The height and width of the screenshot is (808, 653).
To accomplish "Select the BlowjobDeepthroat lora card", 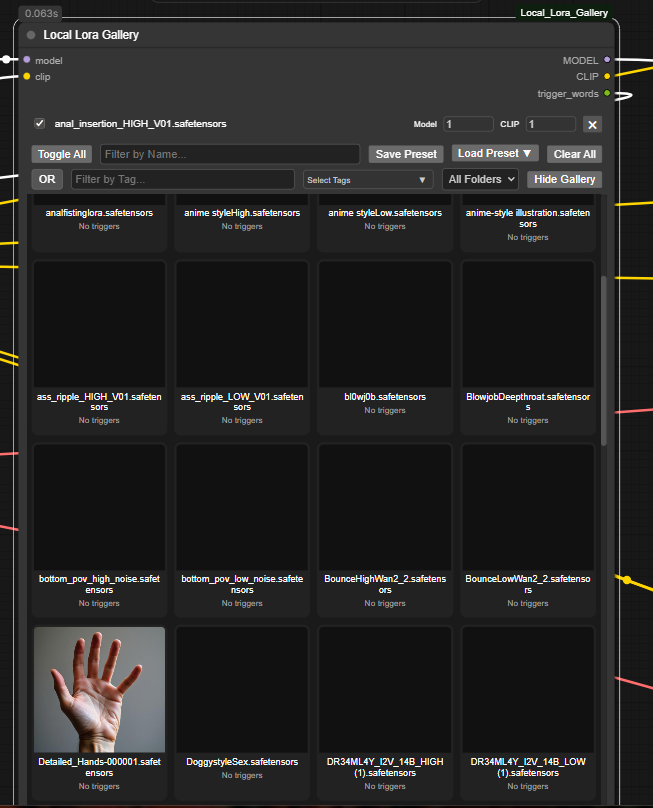I will point(528,347).
